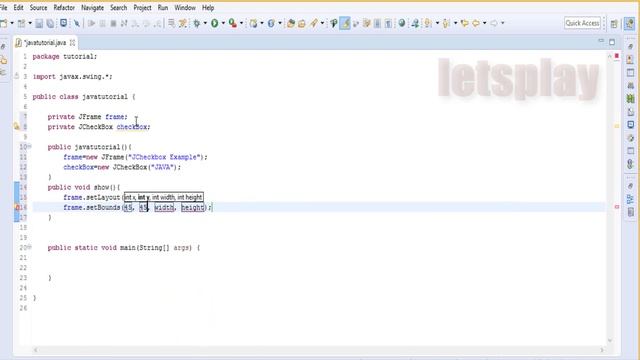Screen dimensions: 640x360
Task: Click the New Java Package icon
Action: click(253, 23)
